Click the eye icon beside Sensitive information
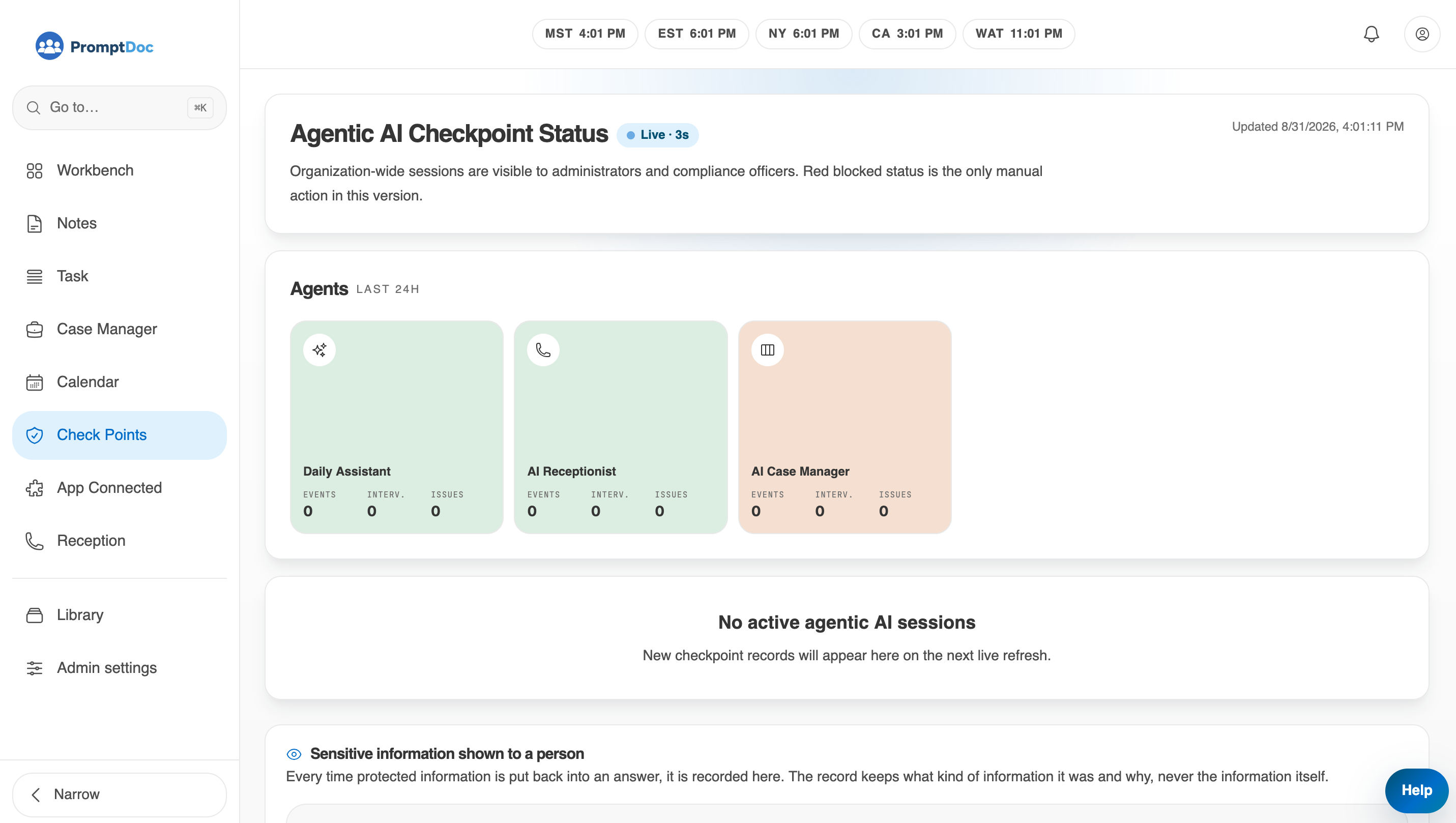The height and width of the screenshot is (823, 1456). tap(294, 754)
